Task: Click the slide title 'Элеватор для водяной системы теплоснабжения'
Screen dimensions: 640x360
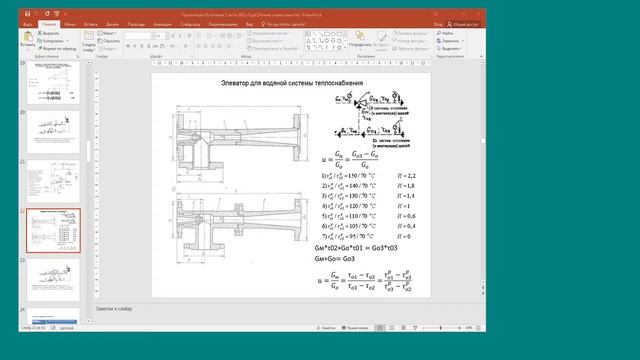Action: point(292,83)
